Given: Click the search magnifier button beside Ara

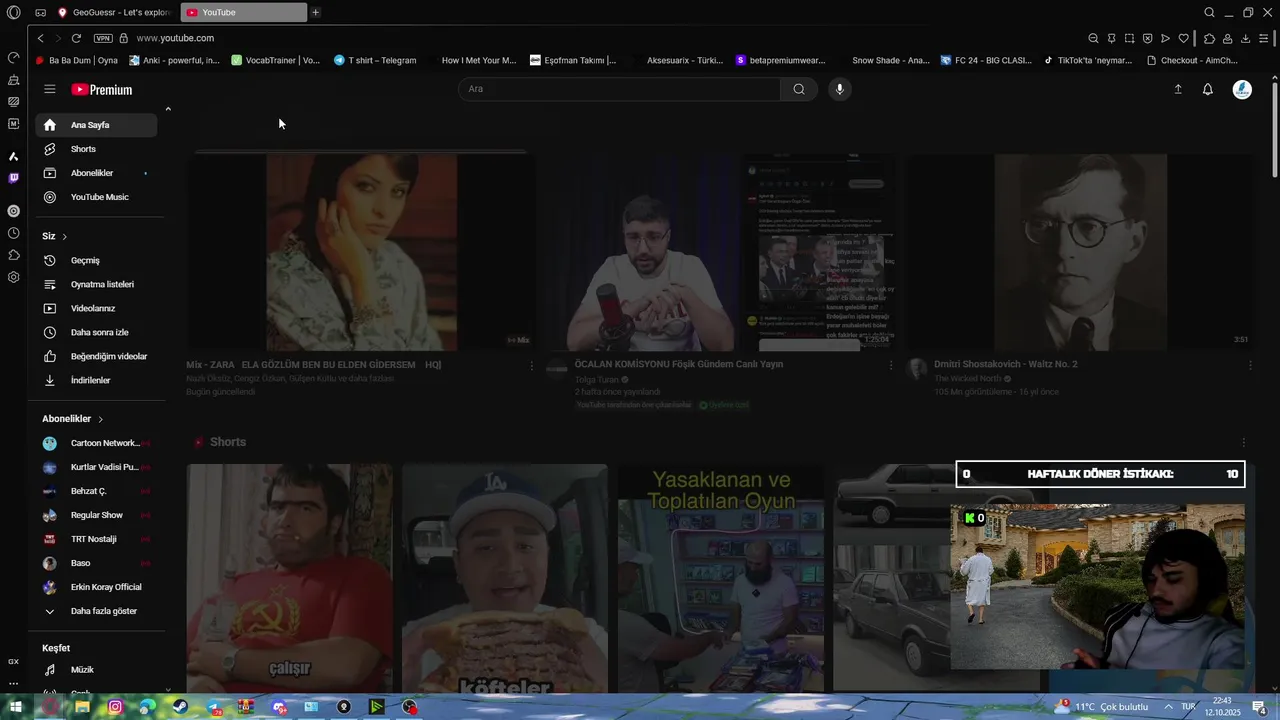Looking at the screenshot, I should coord(798,89).
